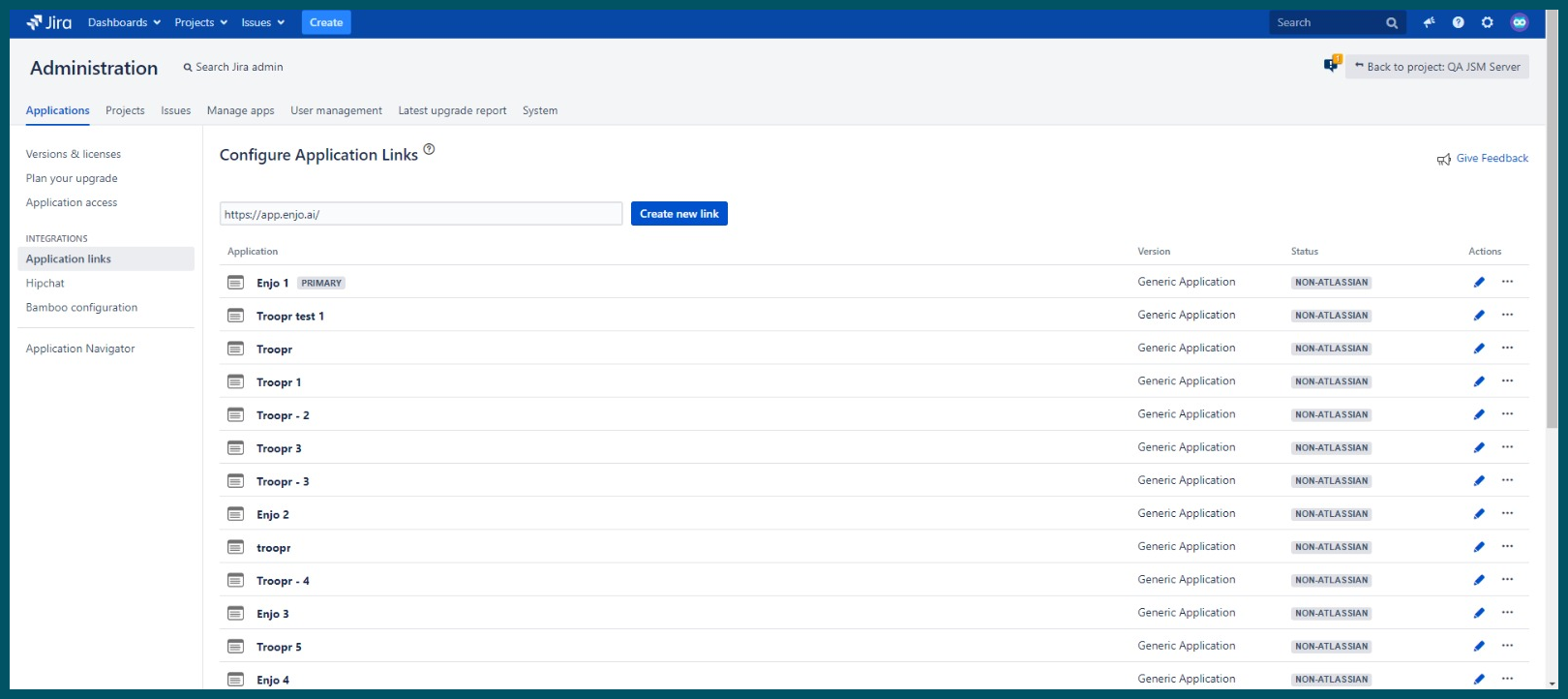This screenshot has width=1568, height=699.
Task: Open Bamboo configuration in sidebar
Action: (x=81, y=308)
